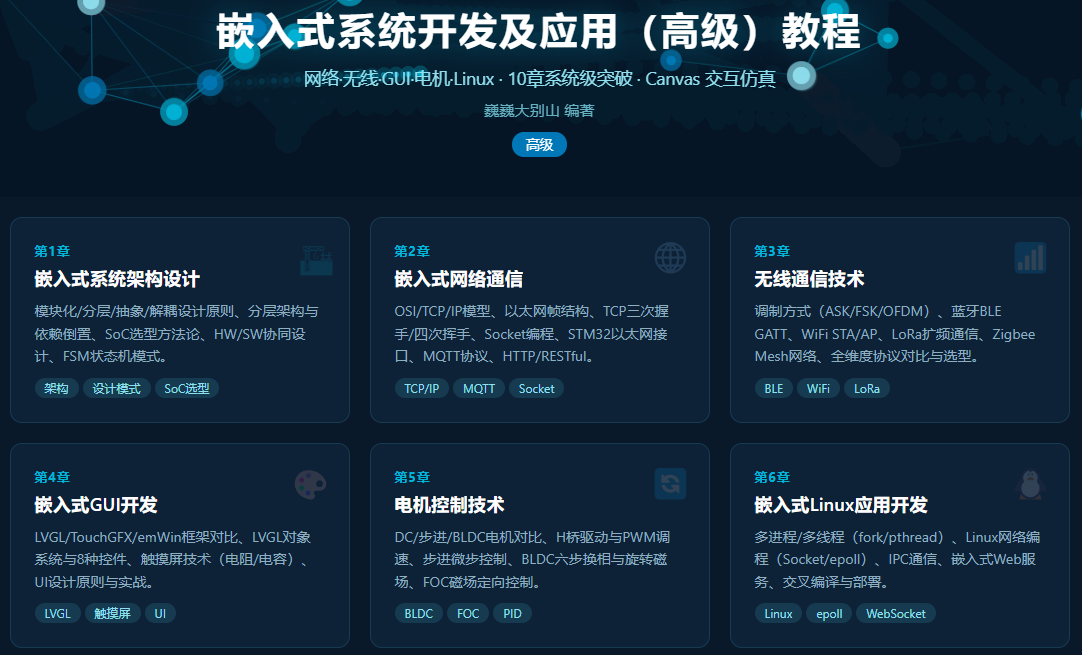
Task: Click the 第5章 label
Action: [x=412, y=477]
